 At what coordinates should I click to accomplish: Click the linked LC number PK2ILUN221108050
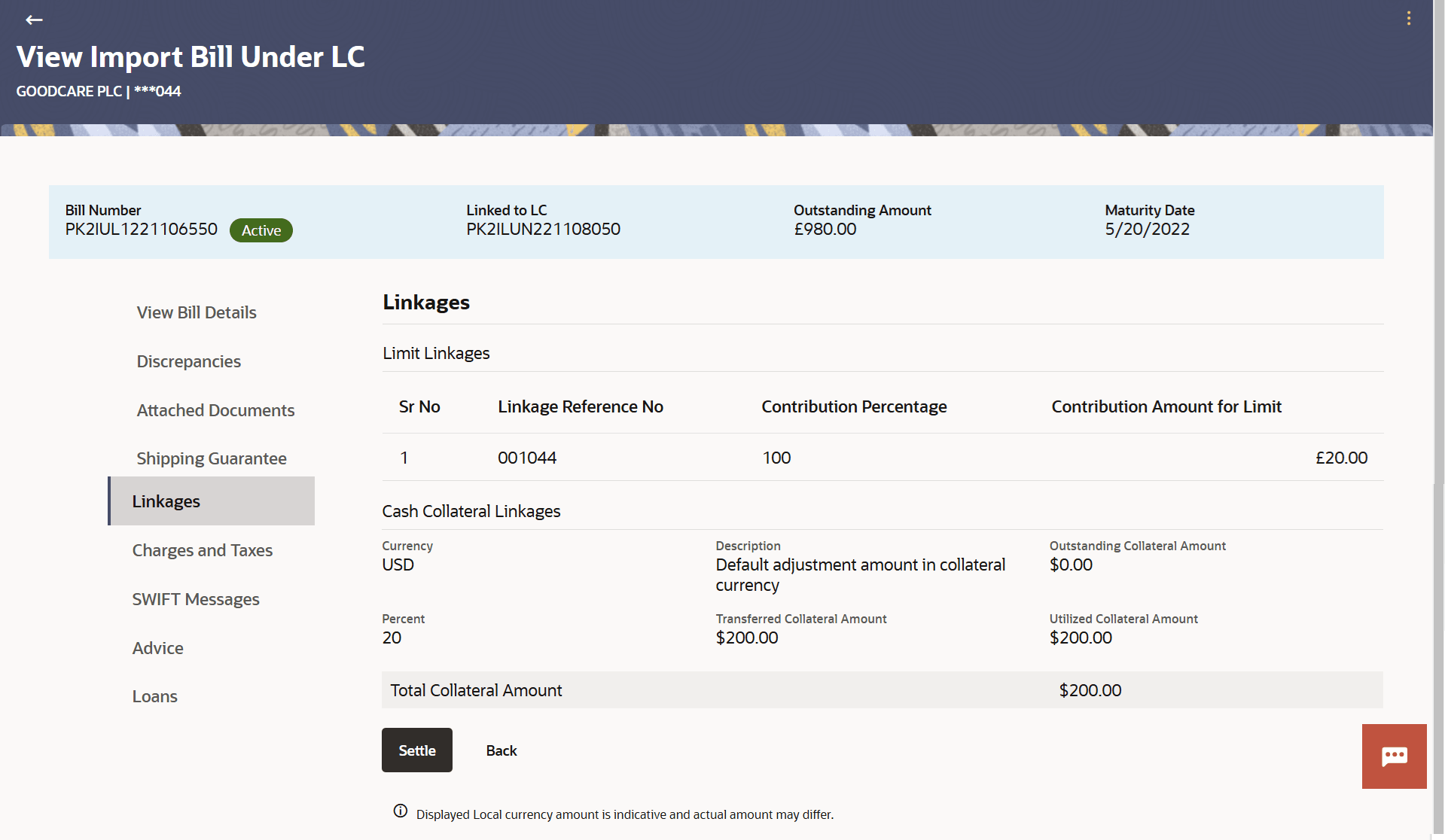pyautogui.click(x=543, y=229)
